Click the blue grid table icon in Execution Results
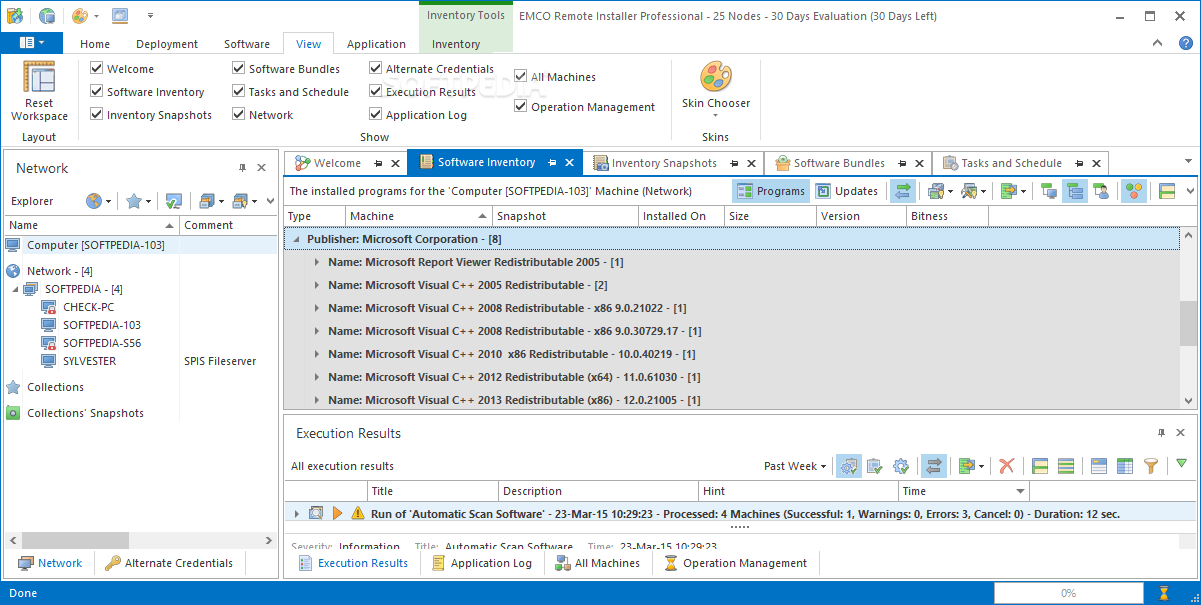The image size is (1201, 605). coord(1125,466)
